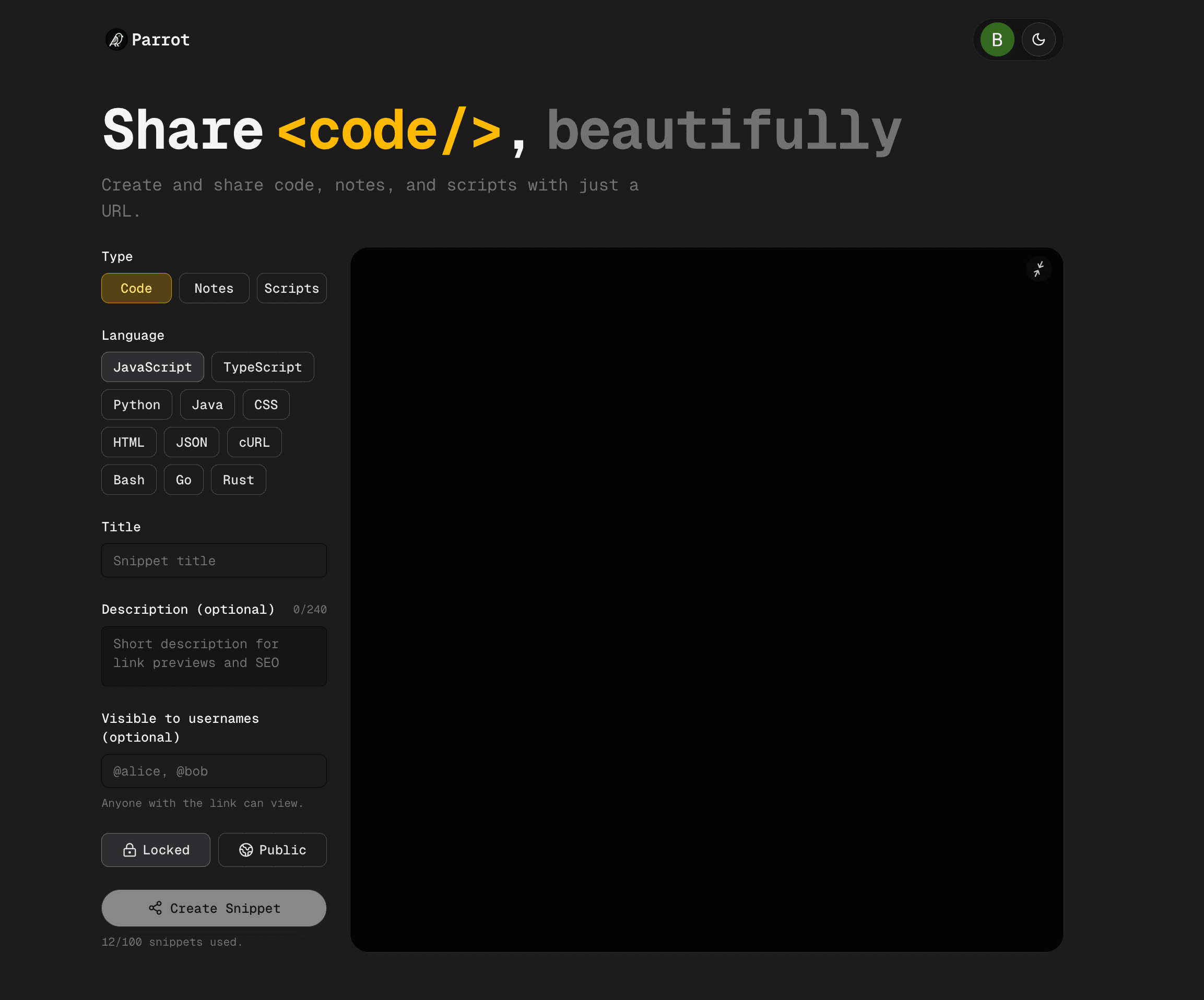Screen dimensions: 1204x1000
Task: Open the green B user avatar
Action: click(x=997, y=40)
